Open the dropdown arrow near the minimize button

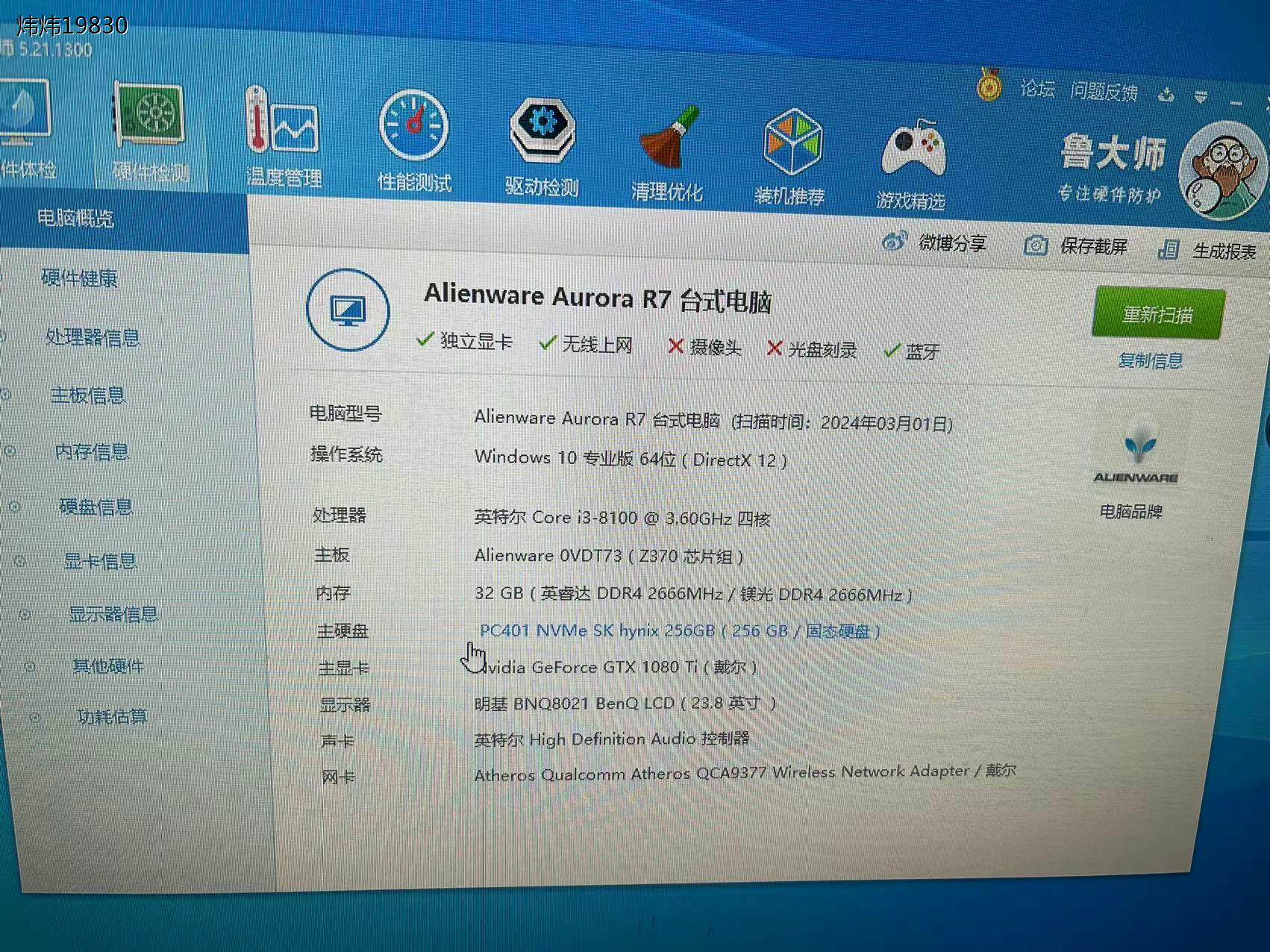1201,96
